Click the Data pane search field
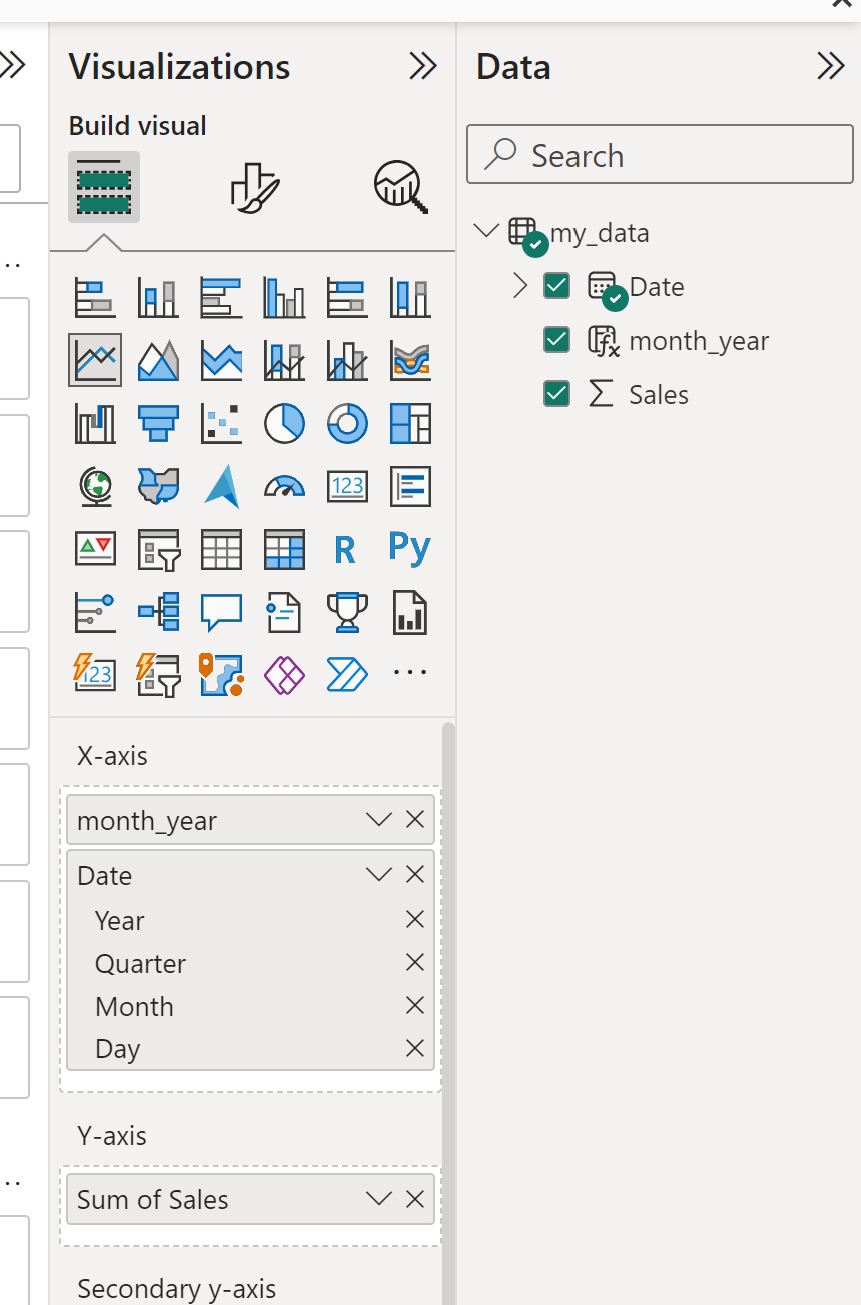Viewport: 861px width, 1305px height. [x=660, y=156]
